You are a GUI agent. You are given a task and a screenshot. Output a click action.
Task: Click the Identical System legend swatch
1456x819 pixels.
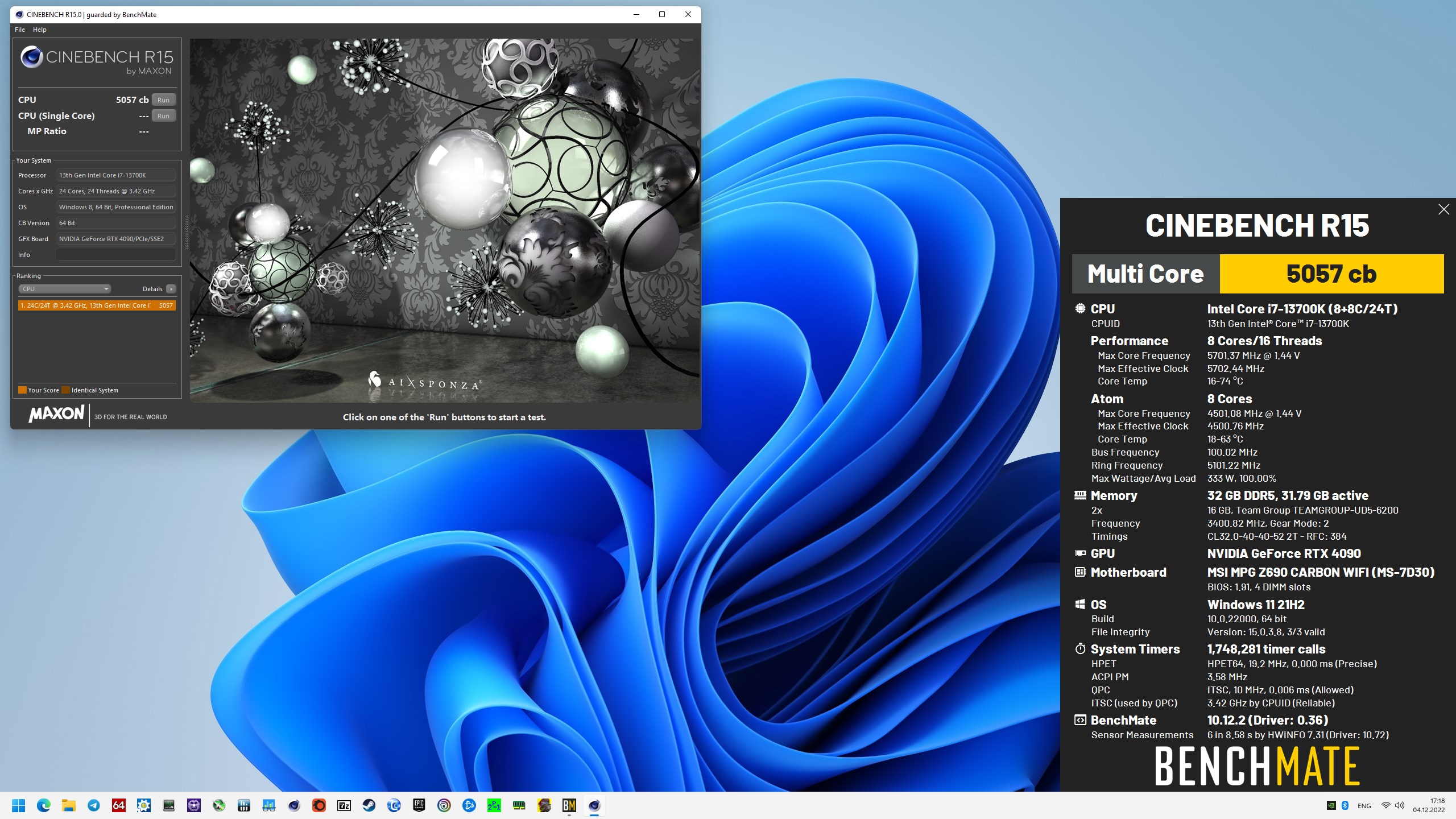coord(65,390)
